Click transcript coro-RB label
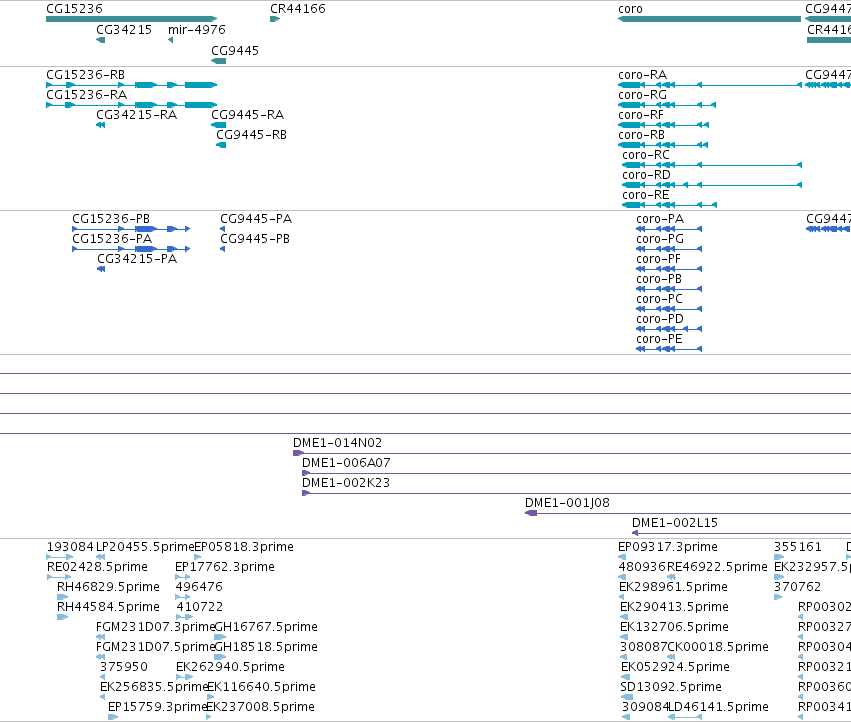Image resolution: width=851 pixels, height=722 pixels. tap(642, 135)
